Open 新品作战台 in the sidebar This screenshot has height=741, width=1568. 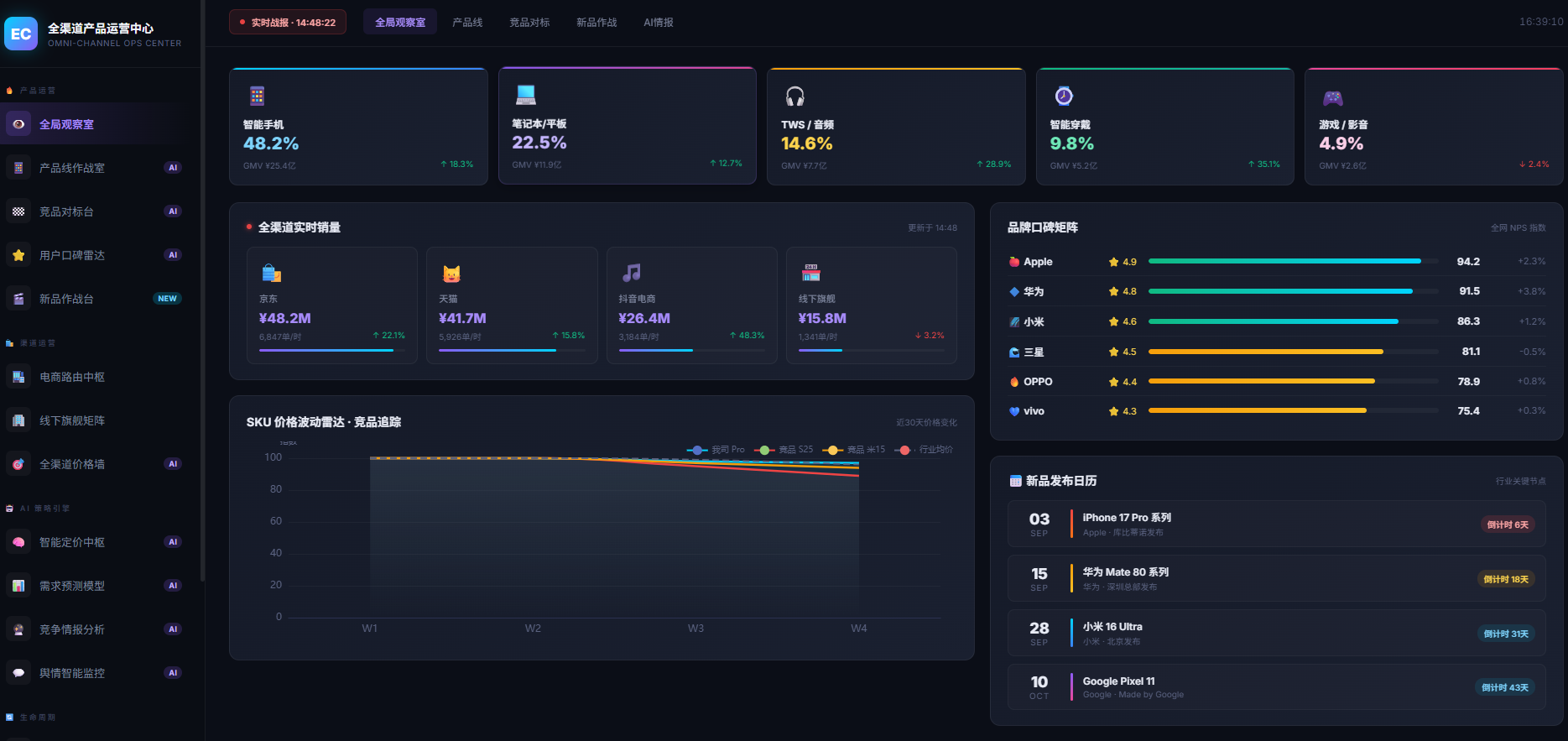[94, 299]
